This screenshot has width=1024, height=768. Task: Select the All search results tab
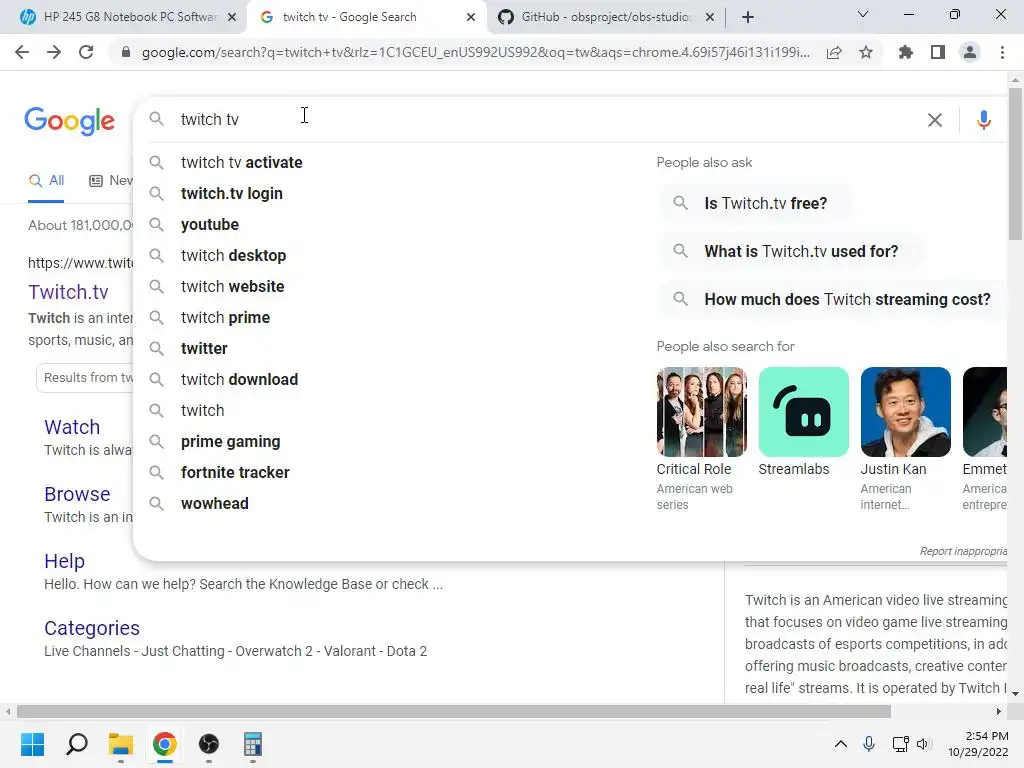click(x=46, y=180)
